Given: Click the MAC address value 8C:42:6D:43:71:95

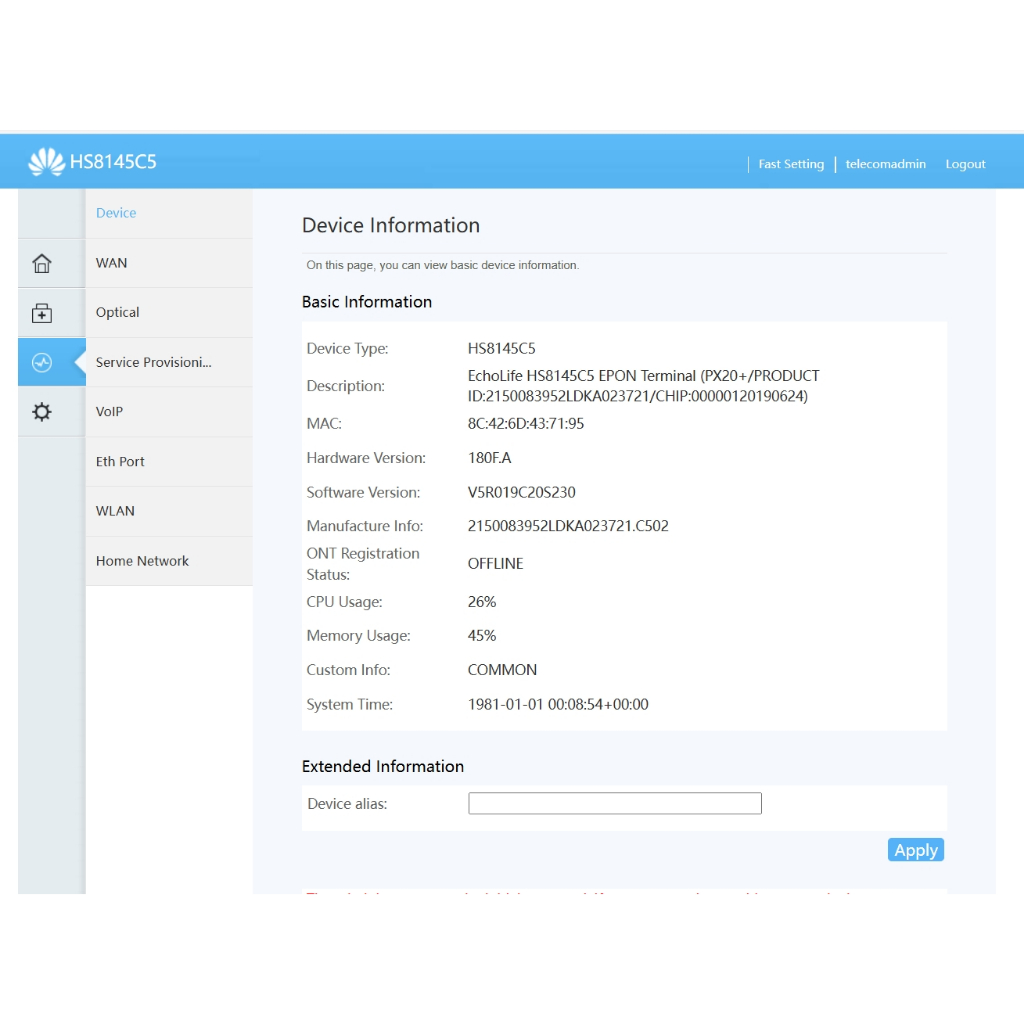Looking at the screenshot, I should pyautogui.click(x=526, y=424).
